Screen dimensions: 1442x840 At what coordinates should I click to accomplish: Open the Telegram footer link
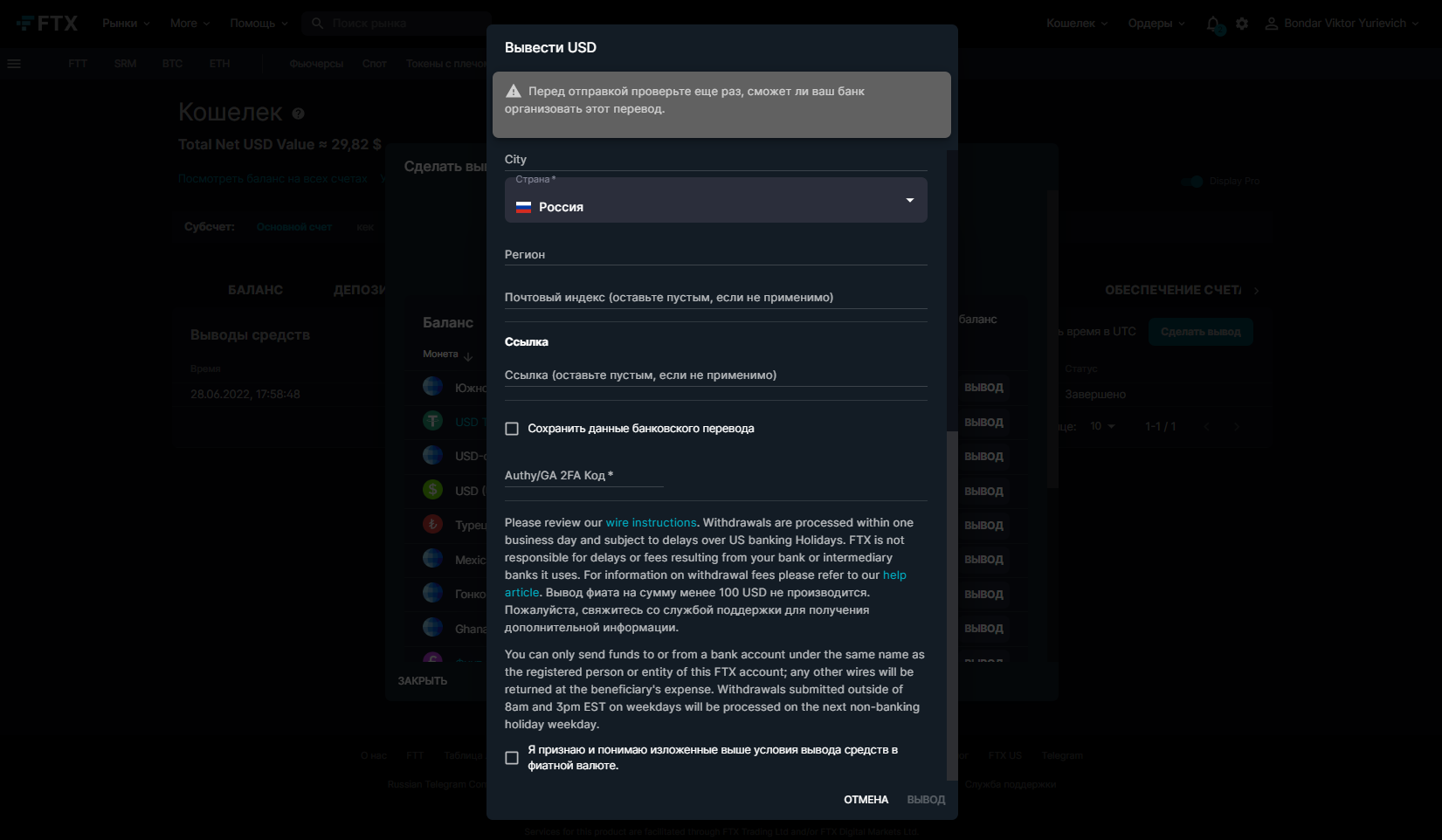point(1062,755)
